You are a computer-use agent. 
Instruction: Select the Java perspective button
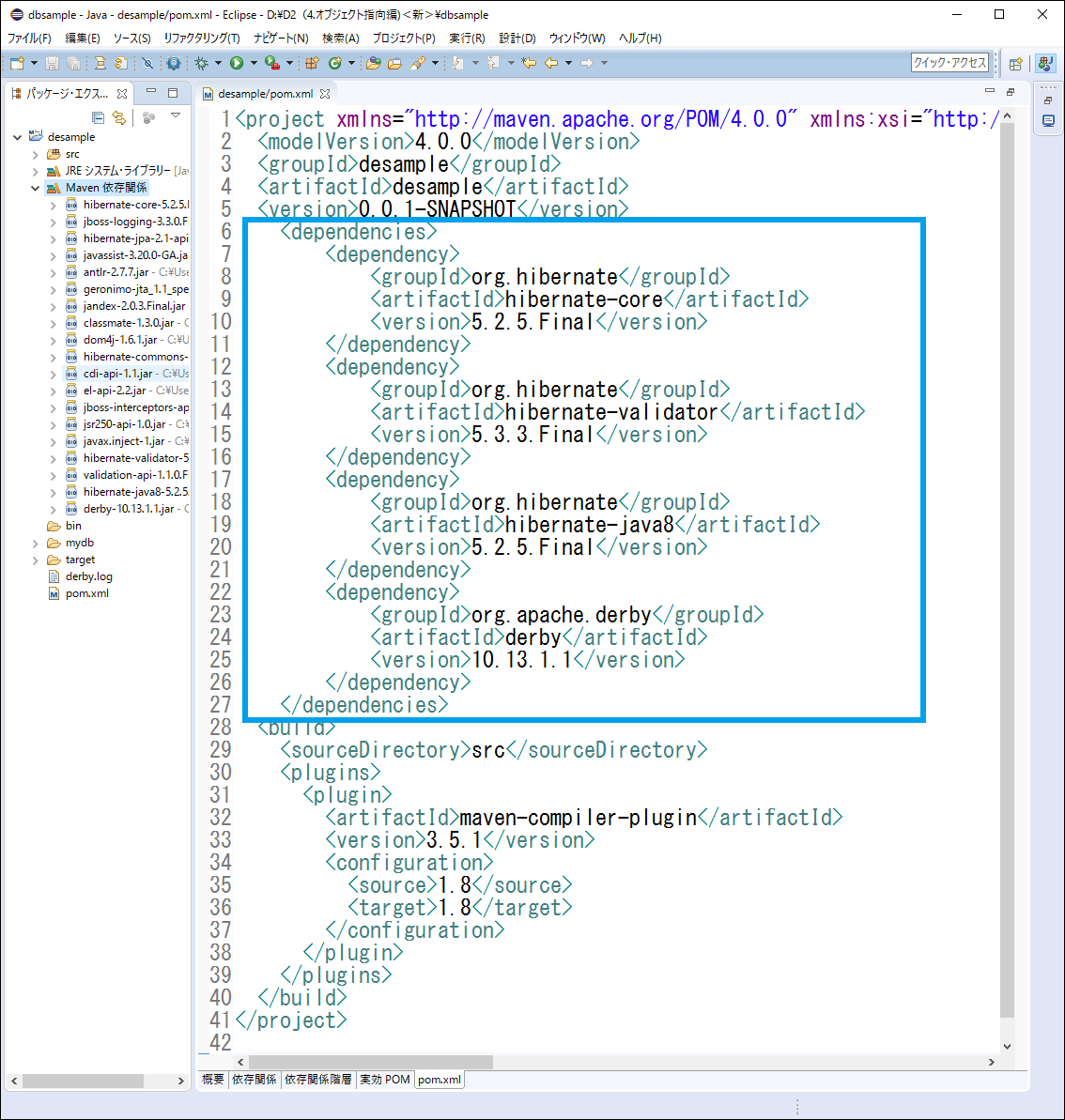coord(1044,64)
